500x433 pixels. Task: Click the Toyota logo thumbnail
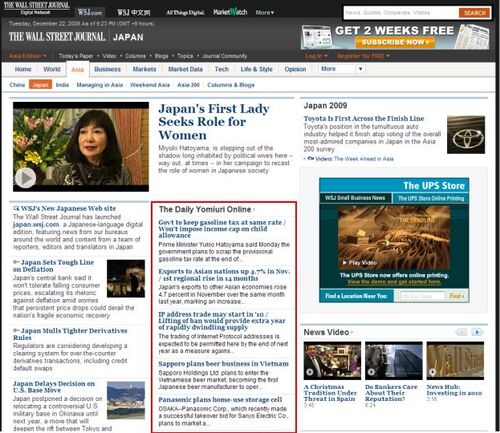466,135
